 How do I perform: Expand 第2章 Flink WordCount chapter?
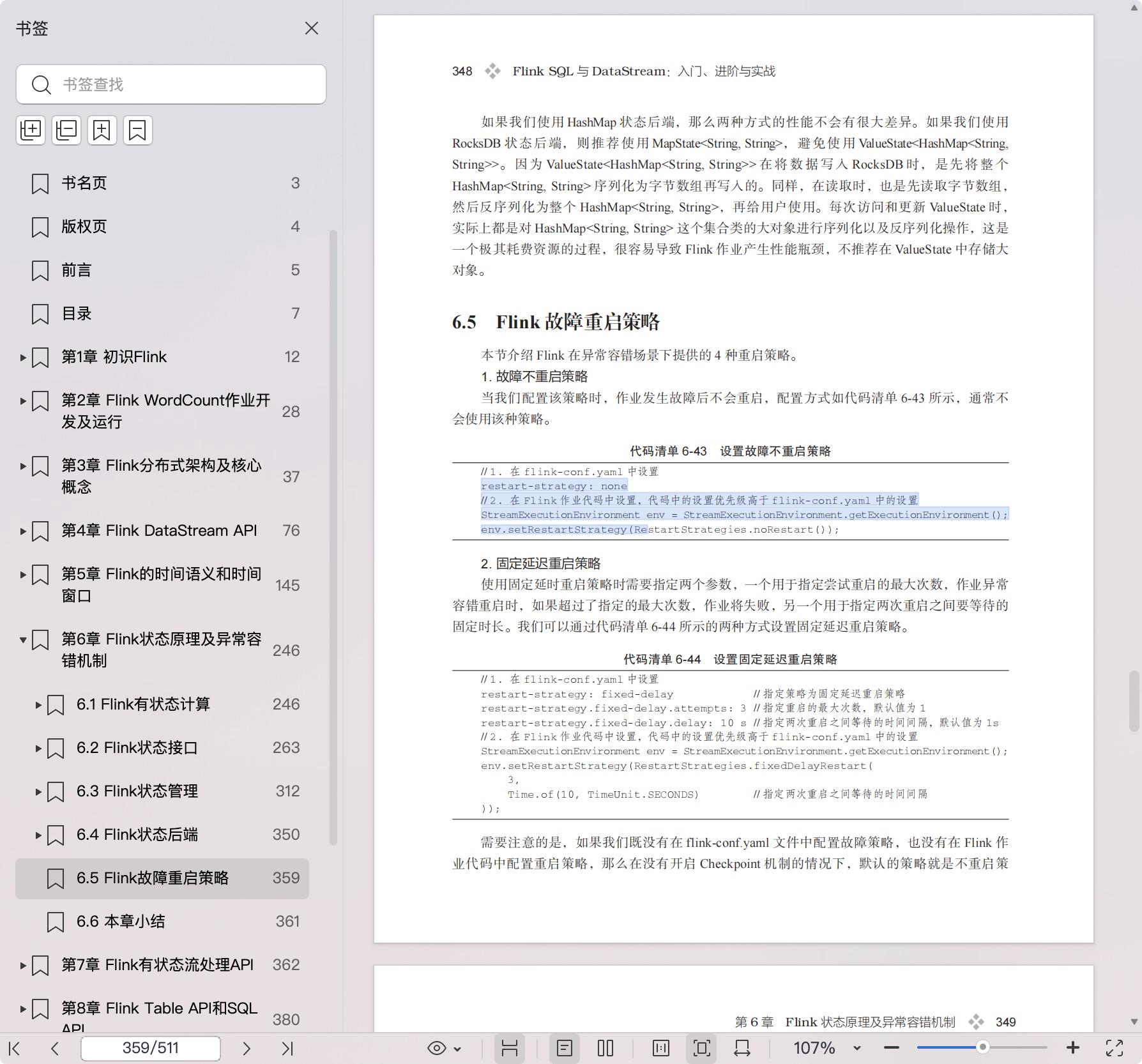[23, 401]
